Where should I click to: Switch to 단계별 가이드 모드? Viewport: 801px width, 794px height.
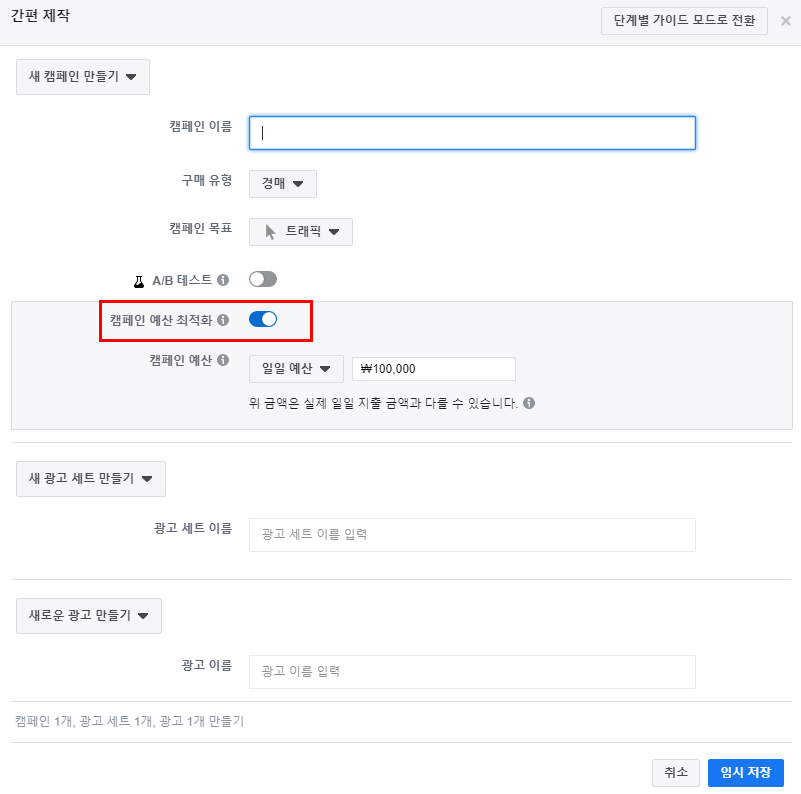pyautogui.click(x=684, y=21)
